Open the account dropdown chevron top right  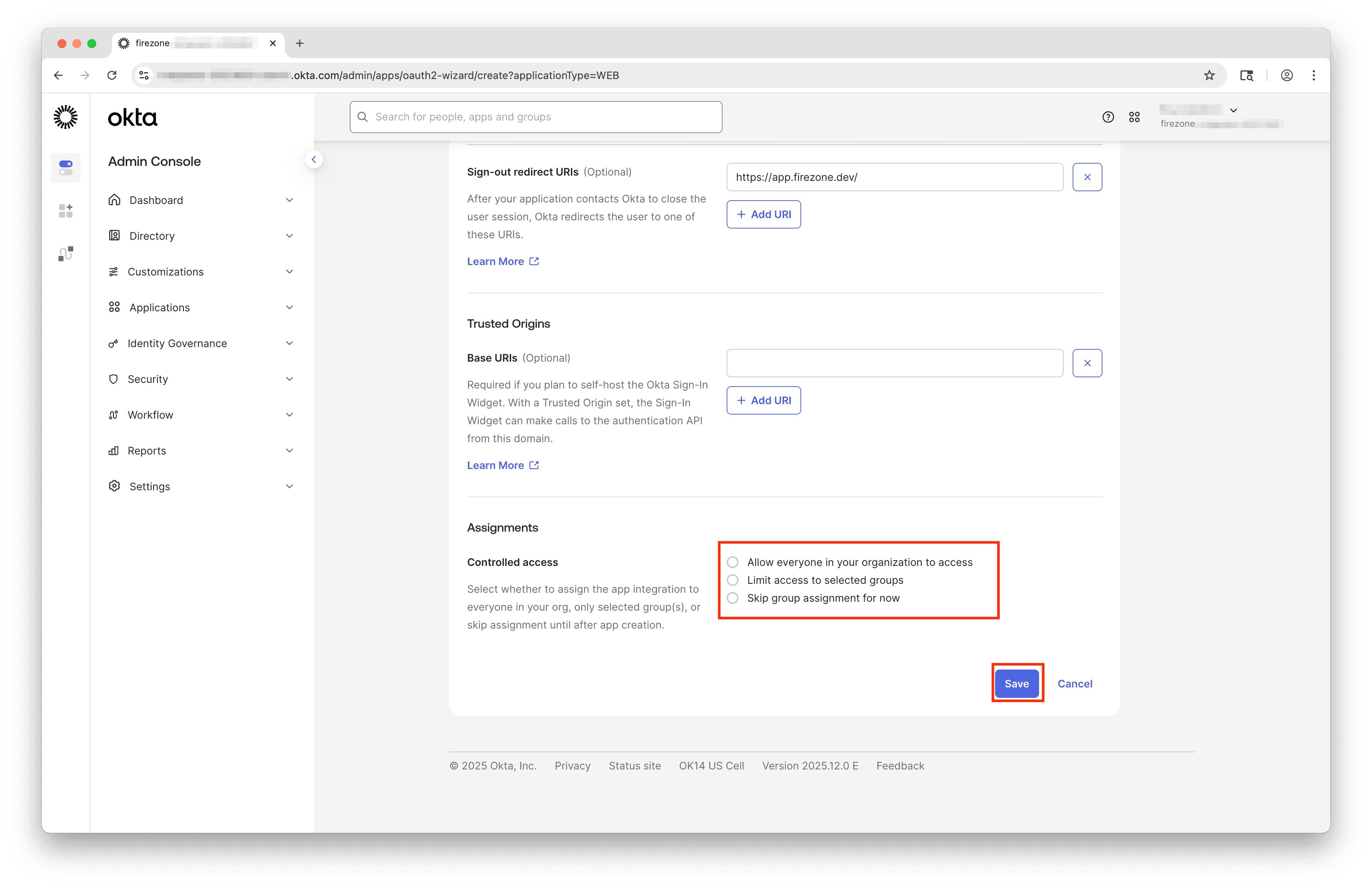[x=1234, y=110]
